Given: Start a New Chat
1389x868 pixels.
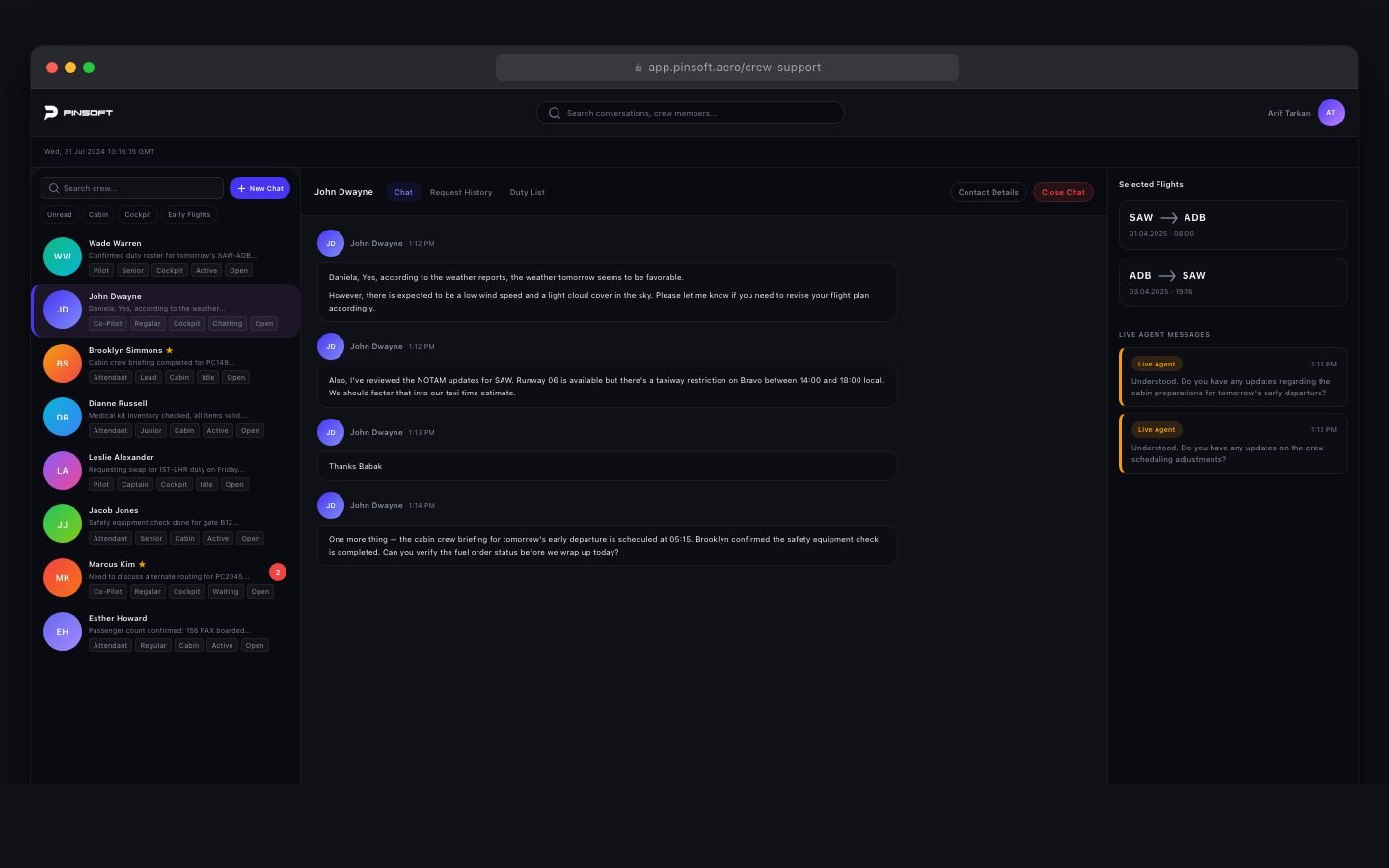Looking at the screenshot, I should (259, 188).
